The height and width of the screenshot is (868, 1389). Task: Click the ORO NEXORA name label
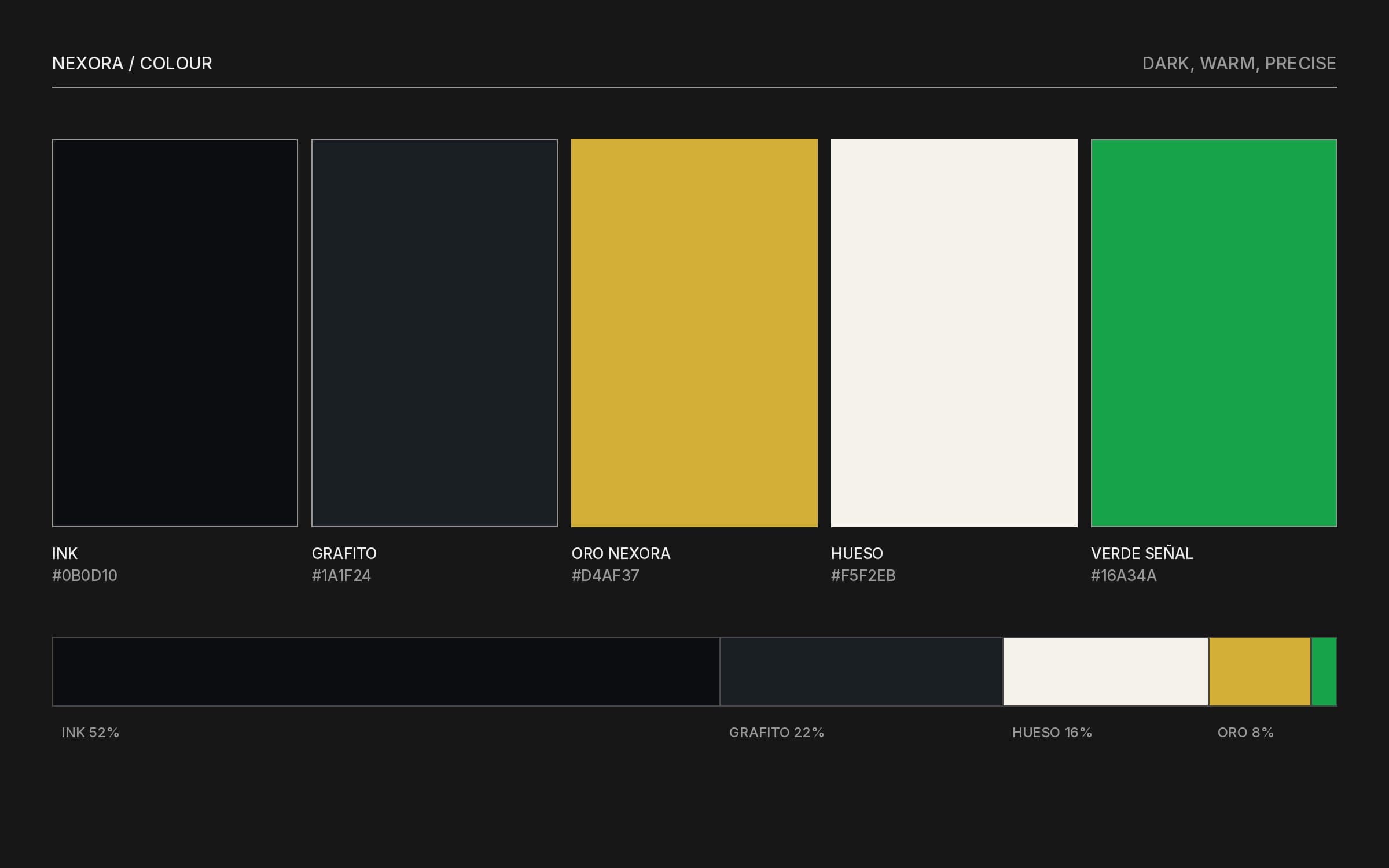[x=621, y=554]
